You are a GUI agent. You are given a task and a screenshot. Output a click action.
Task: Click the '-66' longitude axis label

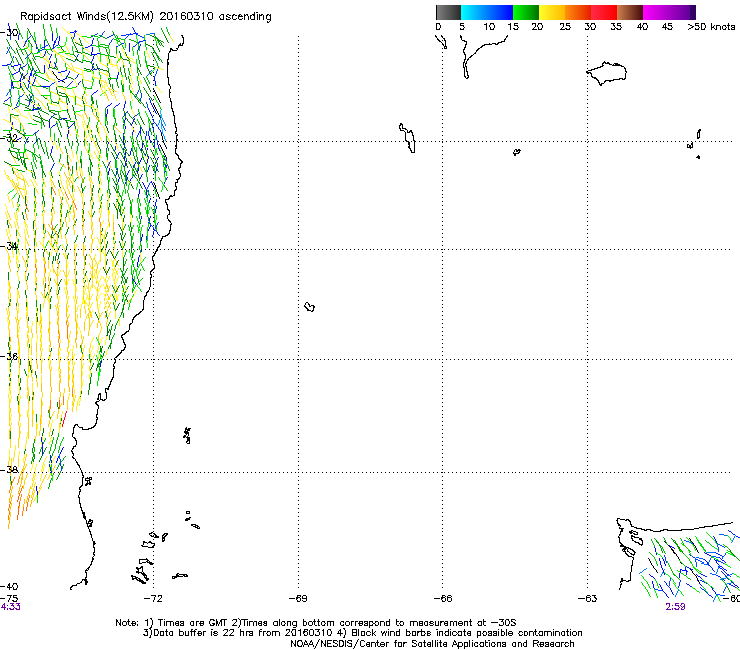[x=443, y=599]
